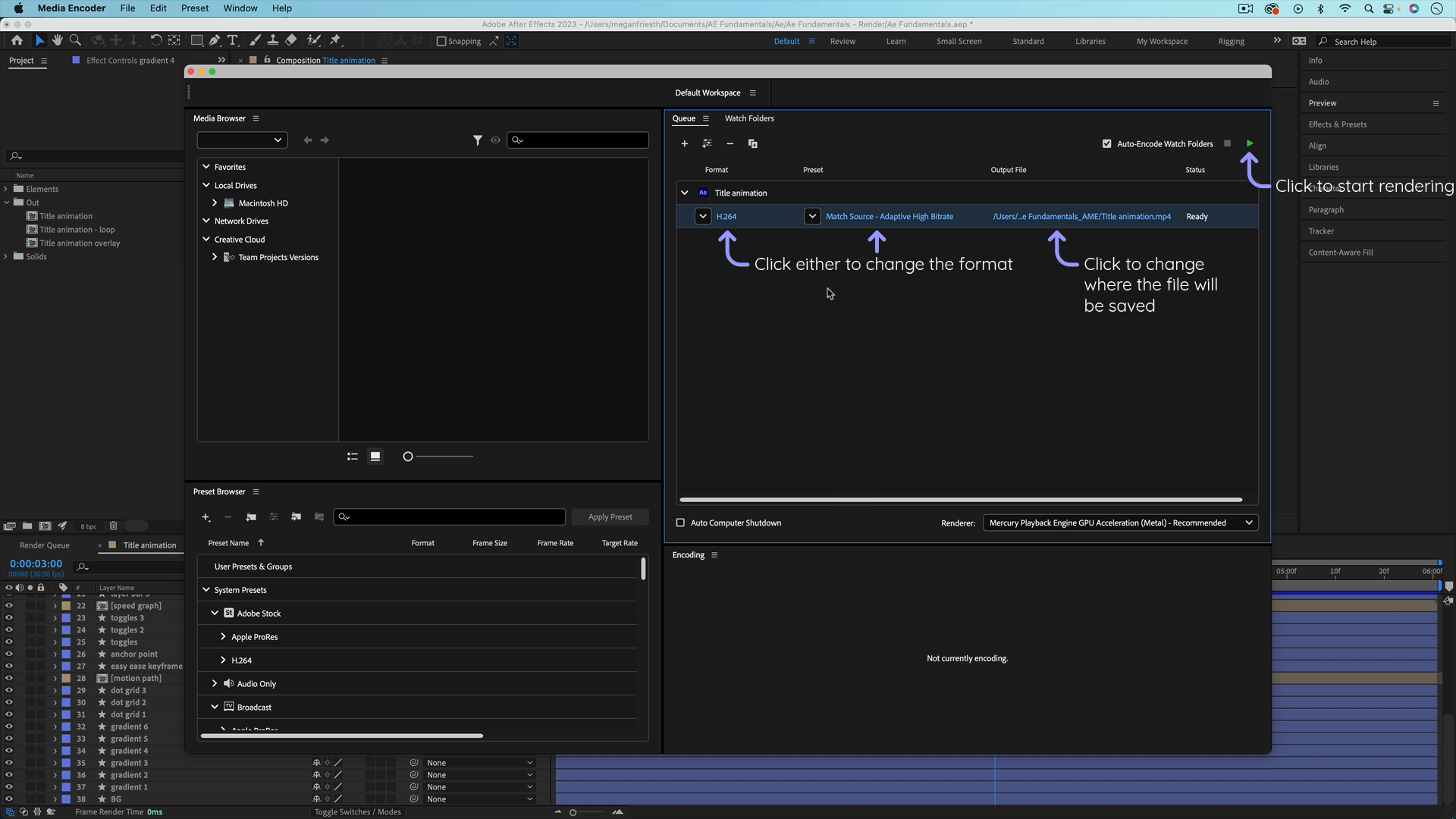Expand the Broadcast preset category
Viewport: 1456px width, 819px height.
click(215, 707)
